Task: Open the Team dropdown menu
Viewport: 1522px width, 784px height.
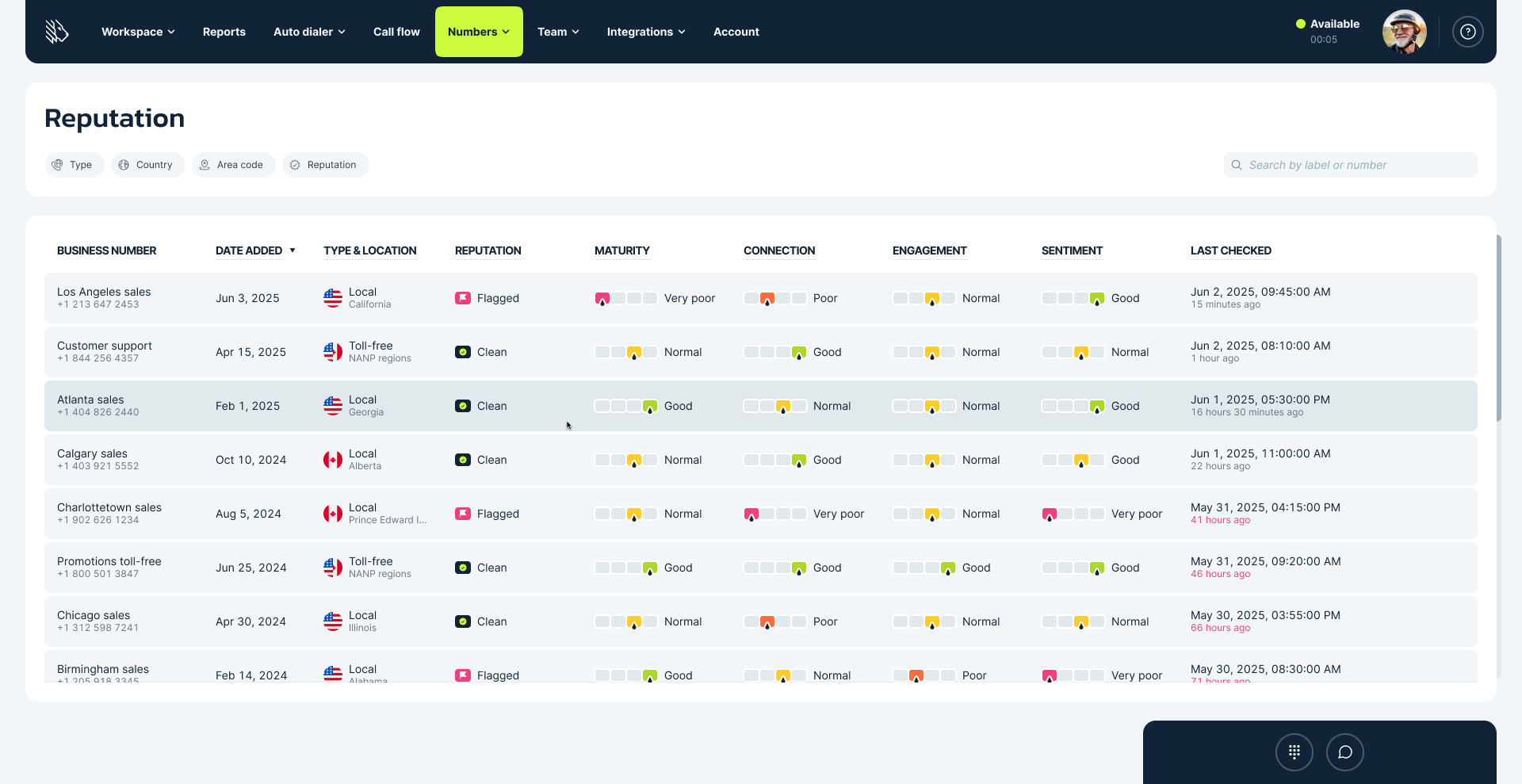Action: click(558, 32)
